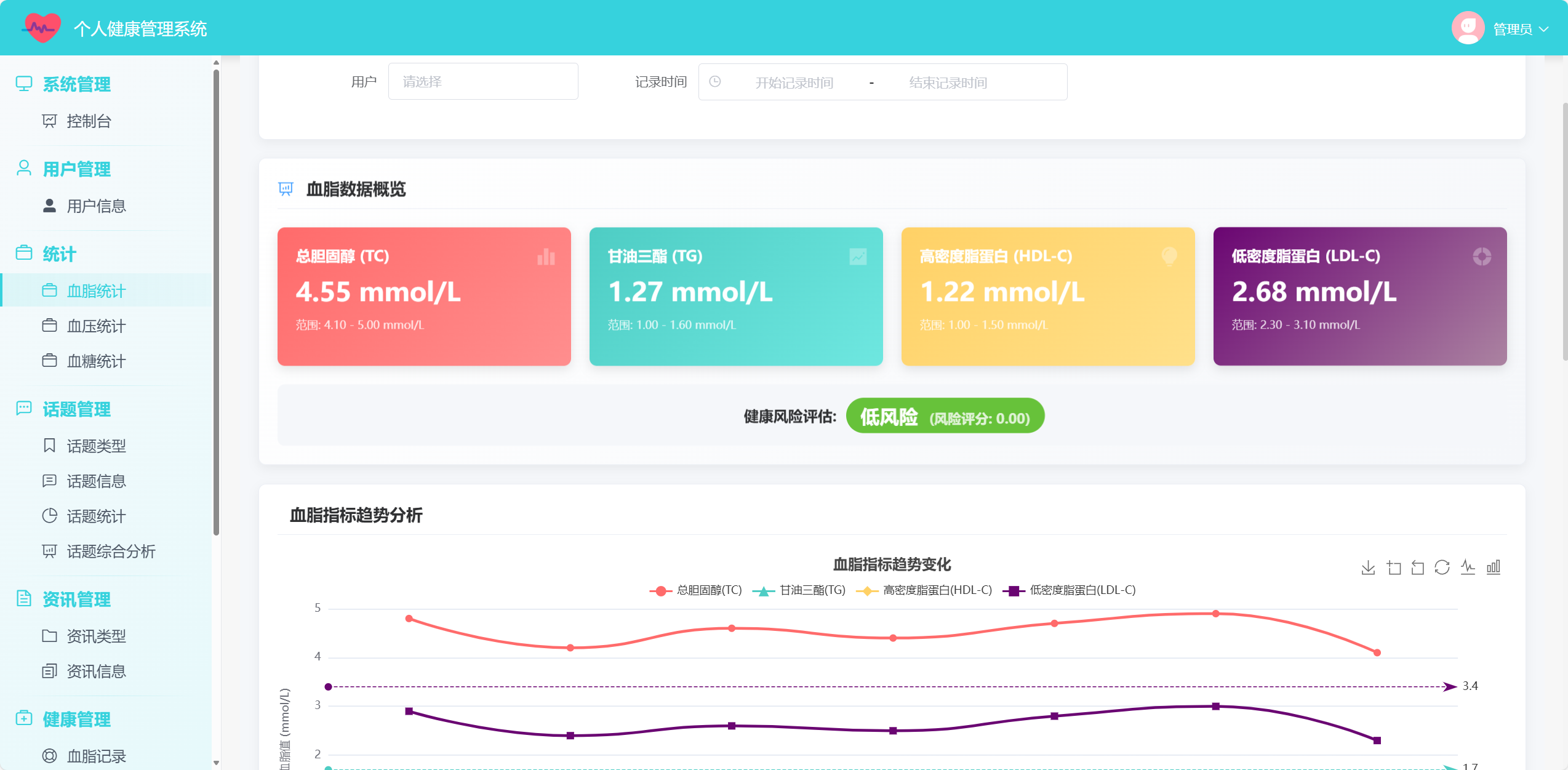The height and width of the screenshot is (770, 1568).
Task: Open the 资讯信息 menu item
Action: pos(106,671)
